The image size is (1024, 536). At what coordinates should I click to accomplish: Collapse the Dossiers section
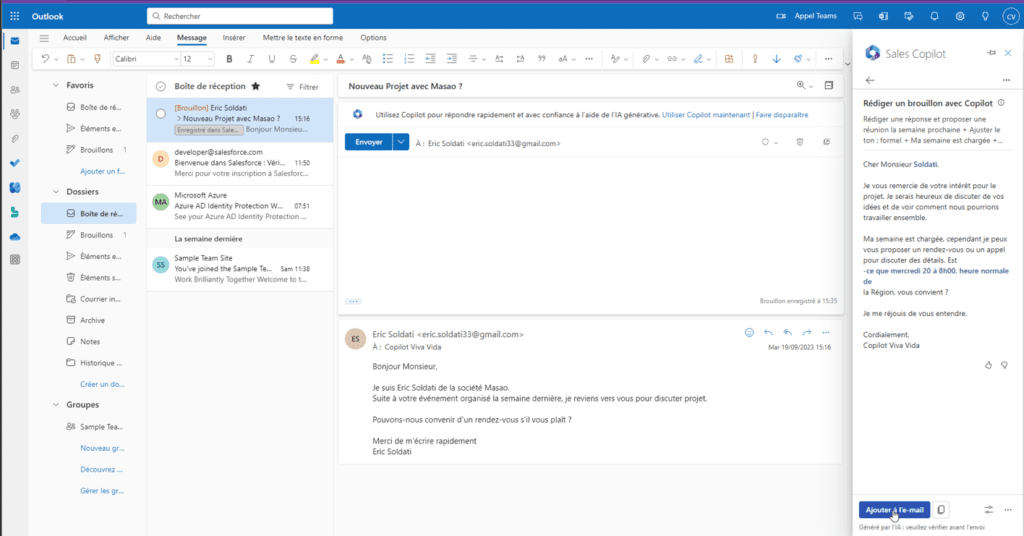click(x=56, y=191)
